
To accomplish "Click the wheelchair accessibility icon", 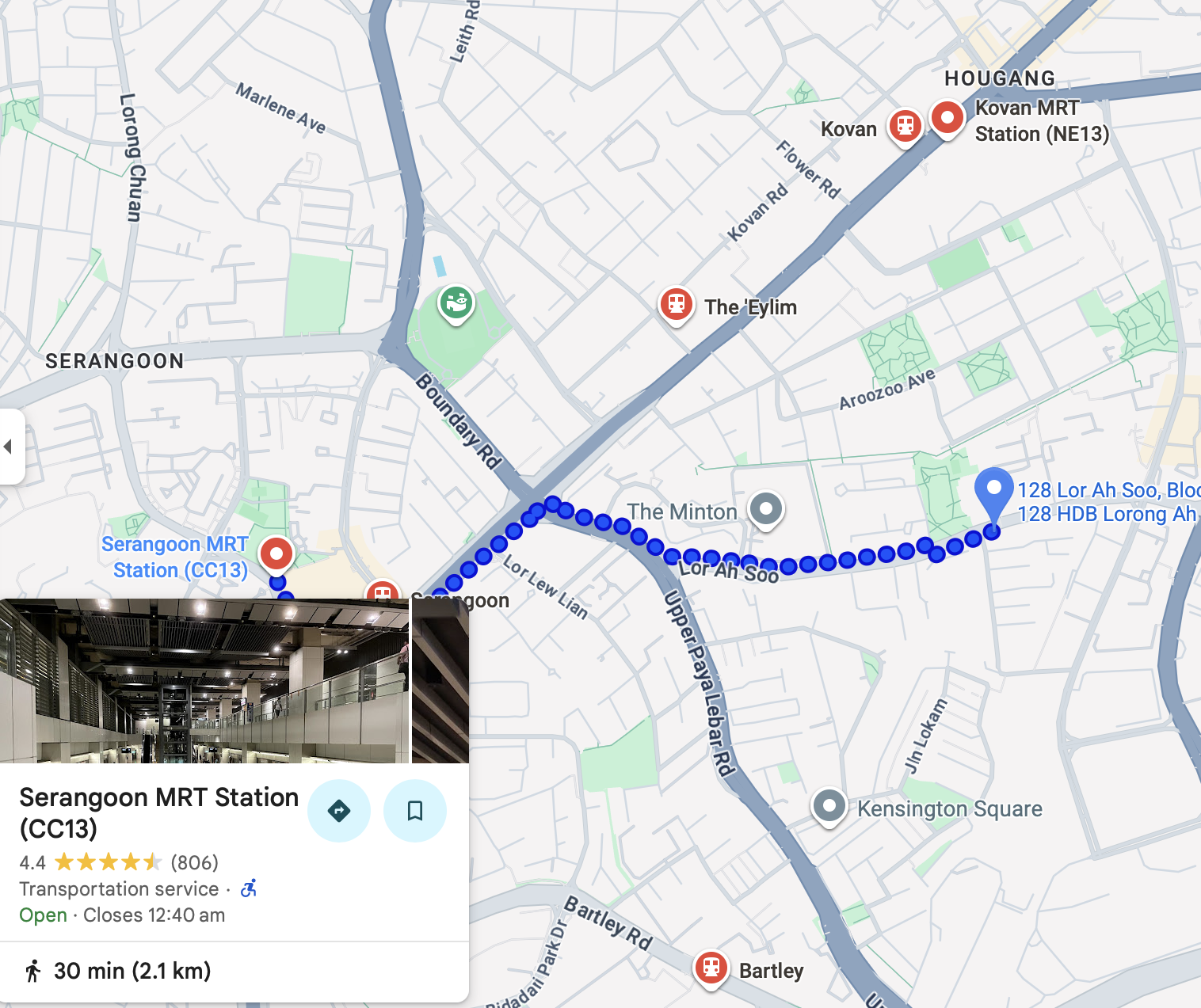I will 249,888.
